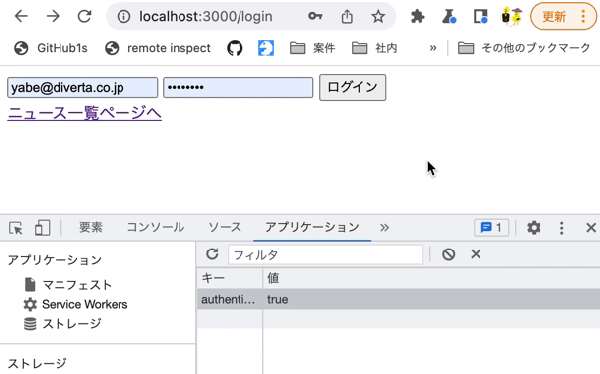The height and width of the screenshot is (374, 600).
Task: Click the フィルタ input field
Action: (x=325, y=255)
